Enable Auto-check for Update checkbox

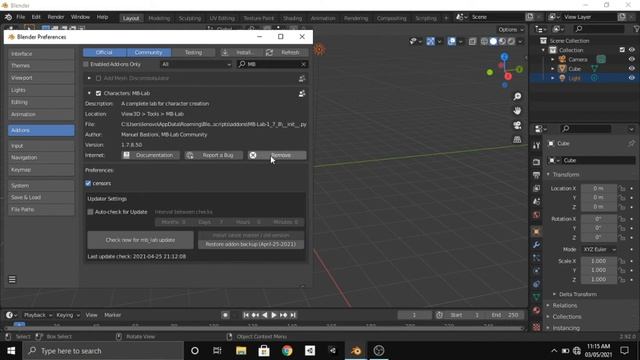[x=91, y=212]
